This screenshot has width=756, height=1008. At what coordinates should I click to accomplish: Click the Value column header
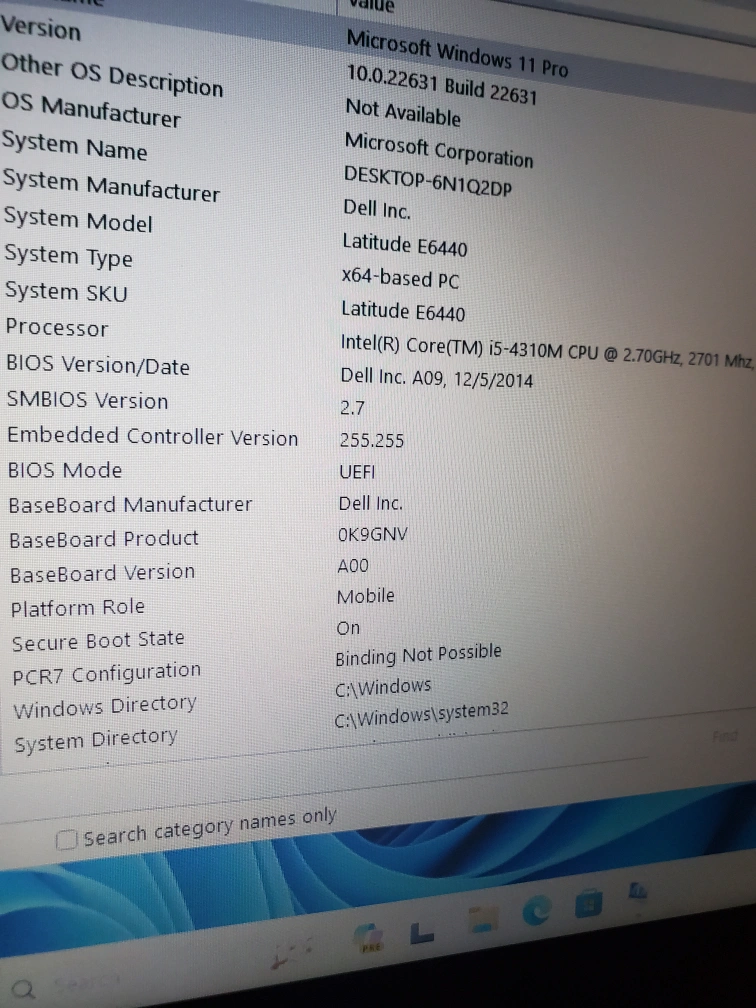pyautogui.click(x=372, y=6)
